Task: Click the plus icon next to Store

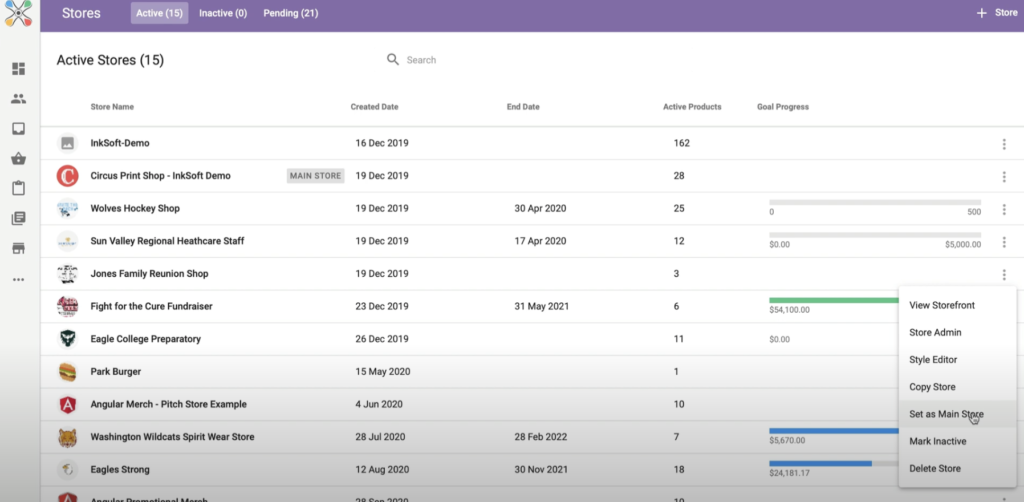Action: coord(981,13)
